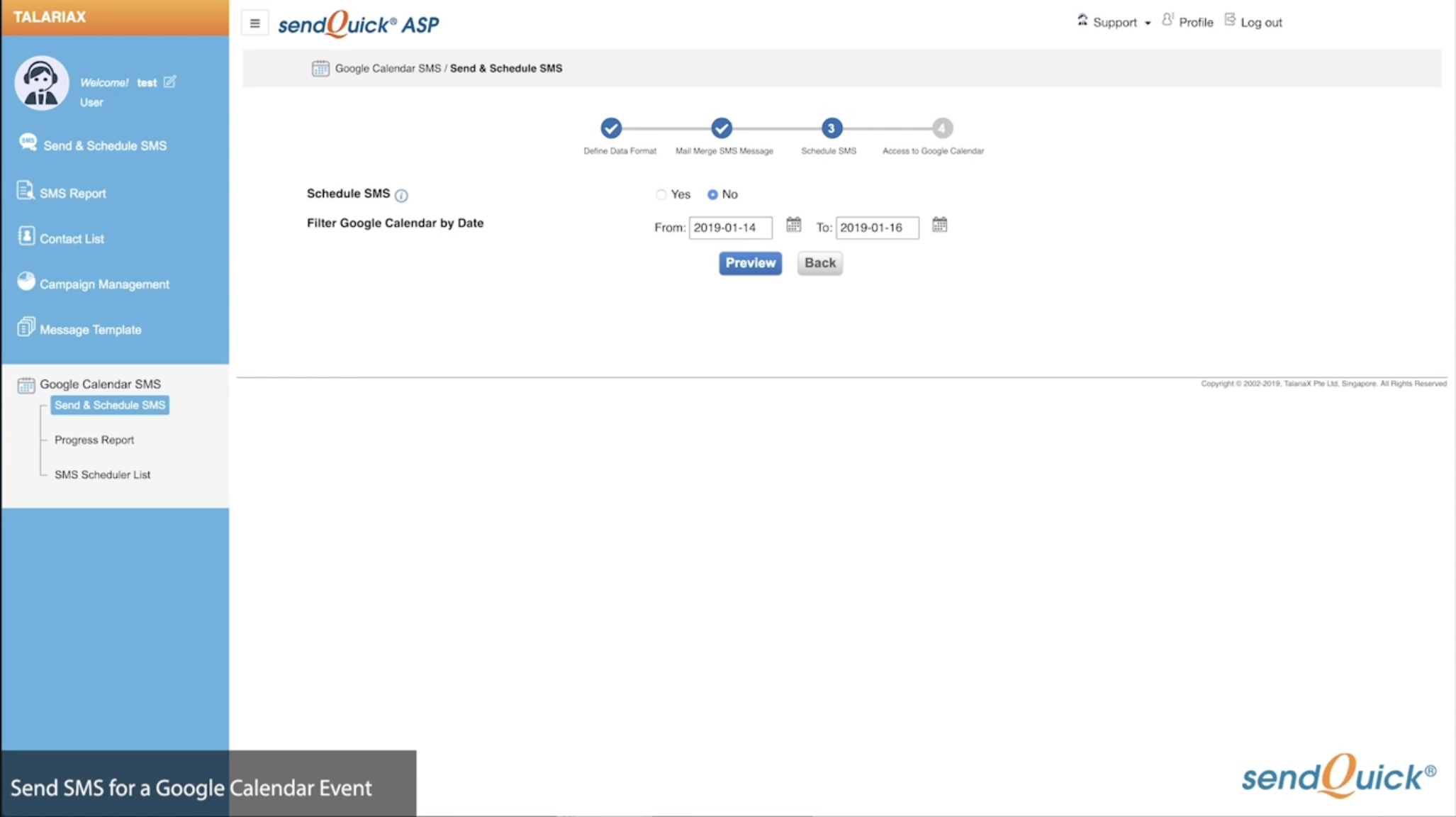Open the From date calendar picker
Screen dimensions: 1456x817
coord(793,225)
